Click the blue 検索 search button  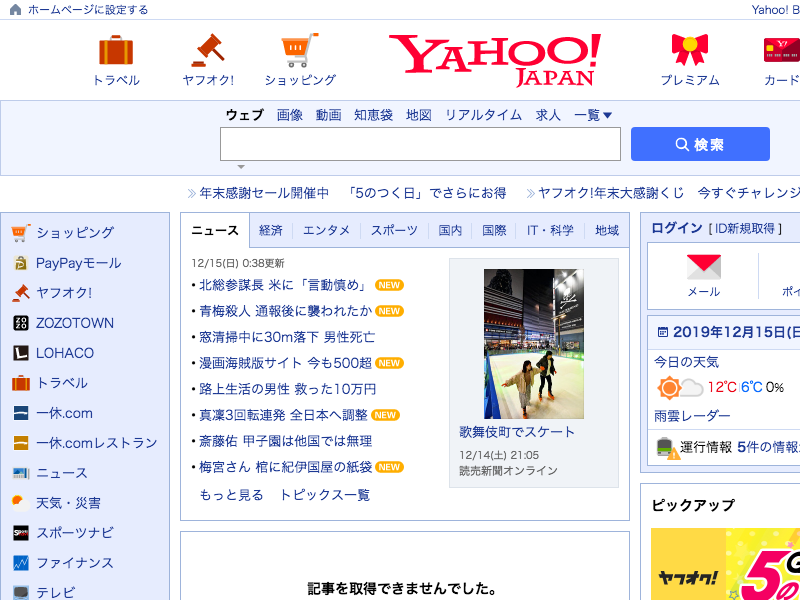pos(700,144)
